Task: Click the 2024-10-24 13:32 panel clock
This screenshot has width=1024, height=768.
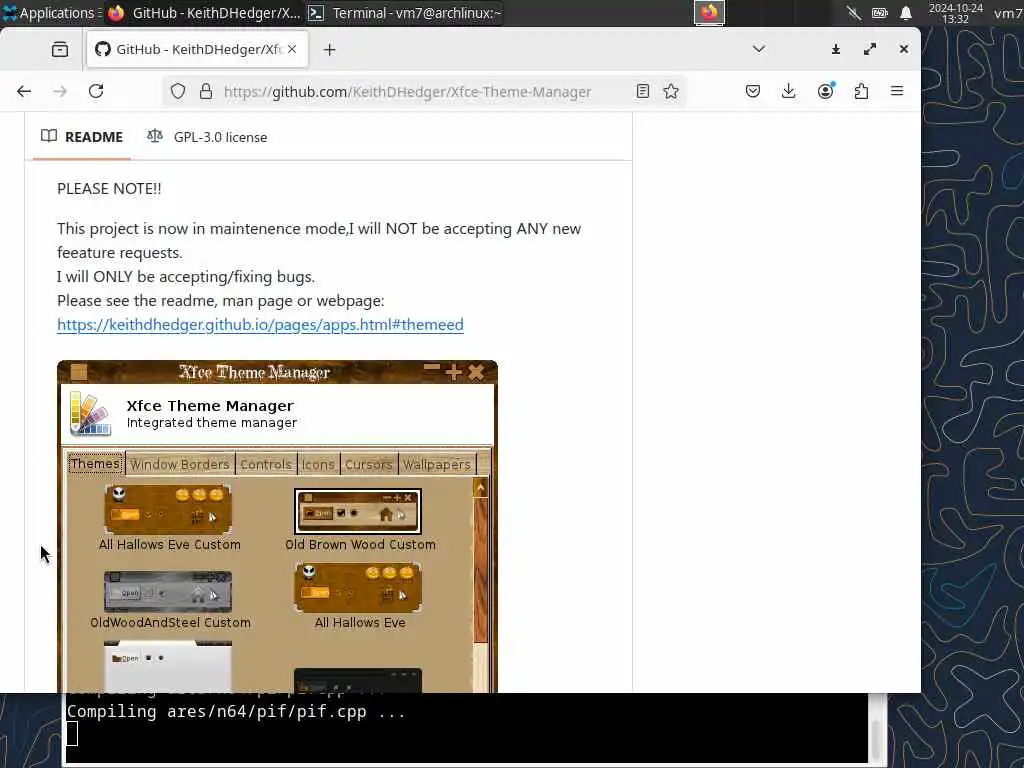Action: coord(955,13)
